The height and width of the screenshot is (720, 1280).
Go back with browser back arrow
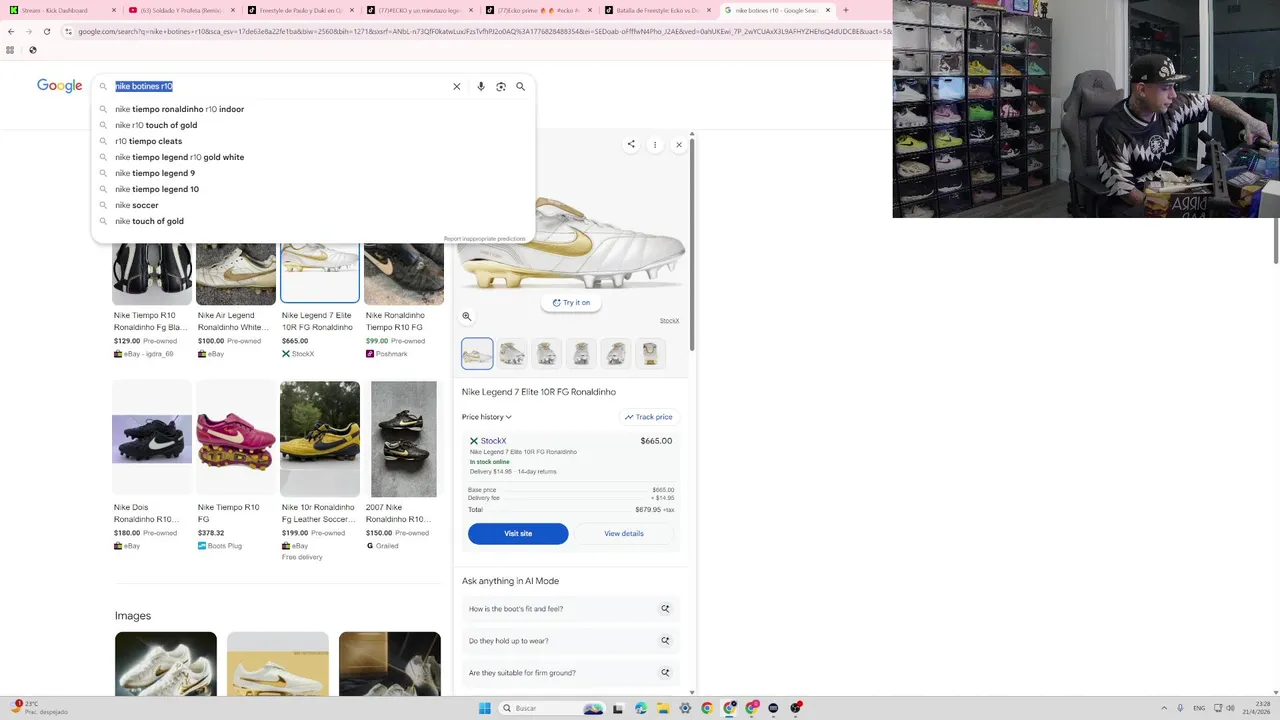[x=11, y=31]
